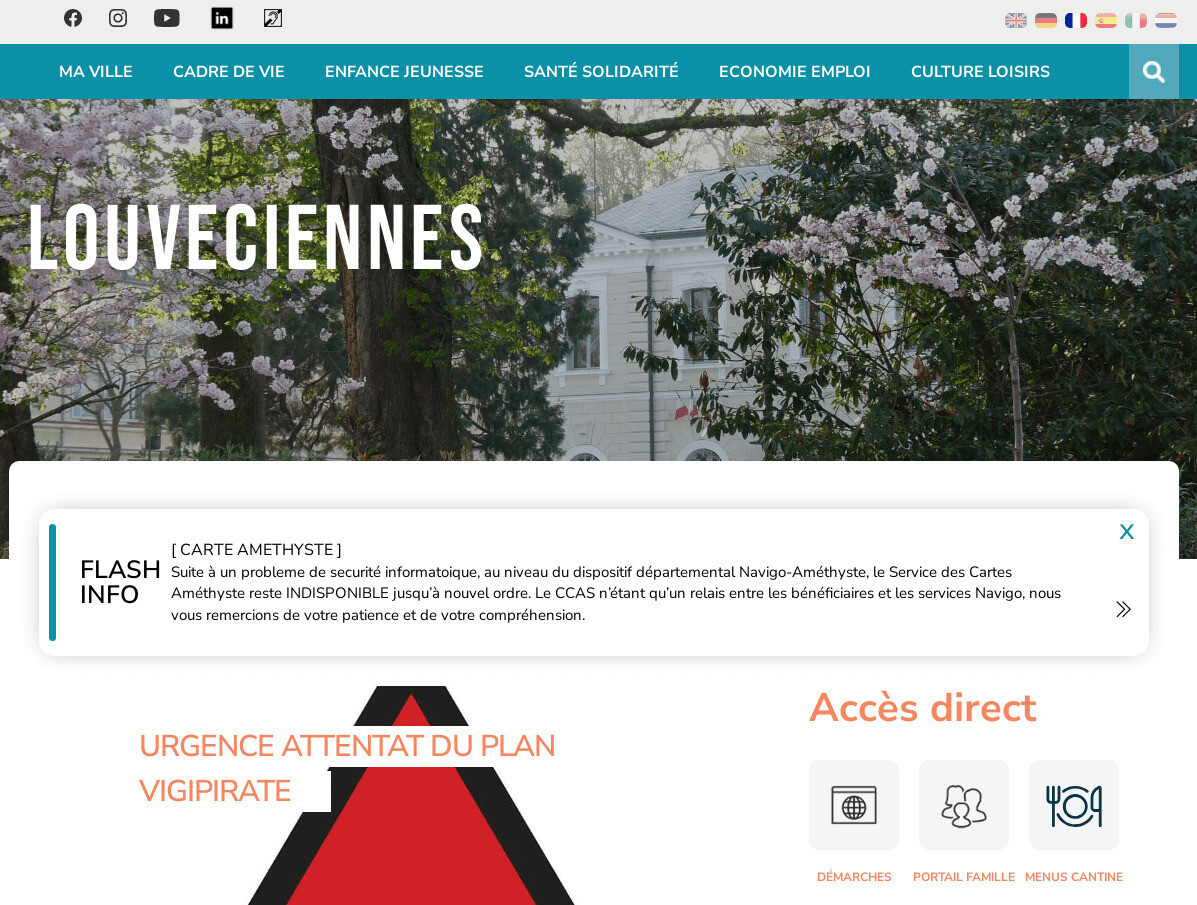The height and width of the screenshot is (905, 1197).
Task: Open the LinkedIn page icon
Action: coord(221,18)
